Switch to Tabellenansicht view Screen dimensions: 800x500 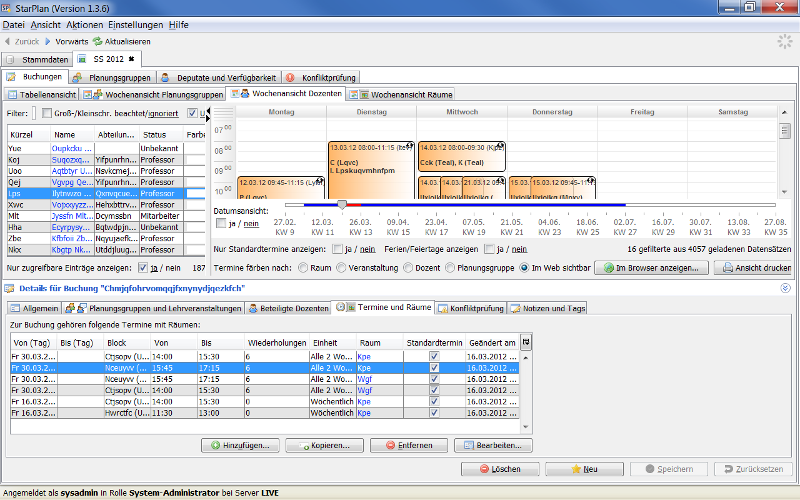tap(42, 94)
